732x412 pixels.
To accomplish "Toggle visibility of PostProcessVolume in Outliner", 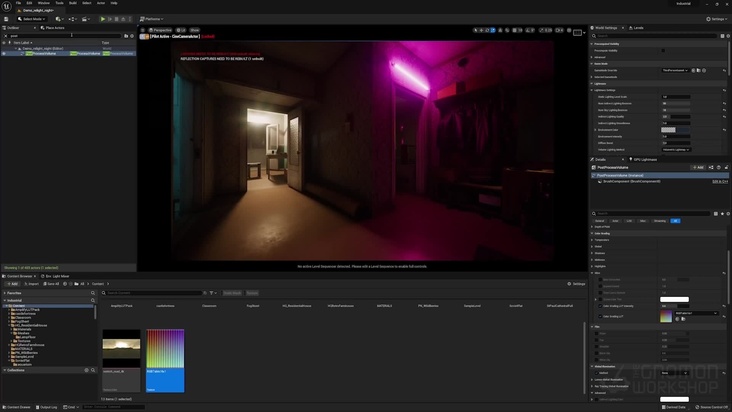I will (4, 53).
